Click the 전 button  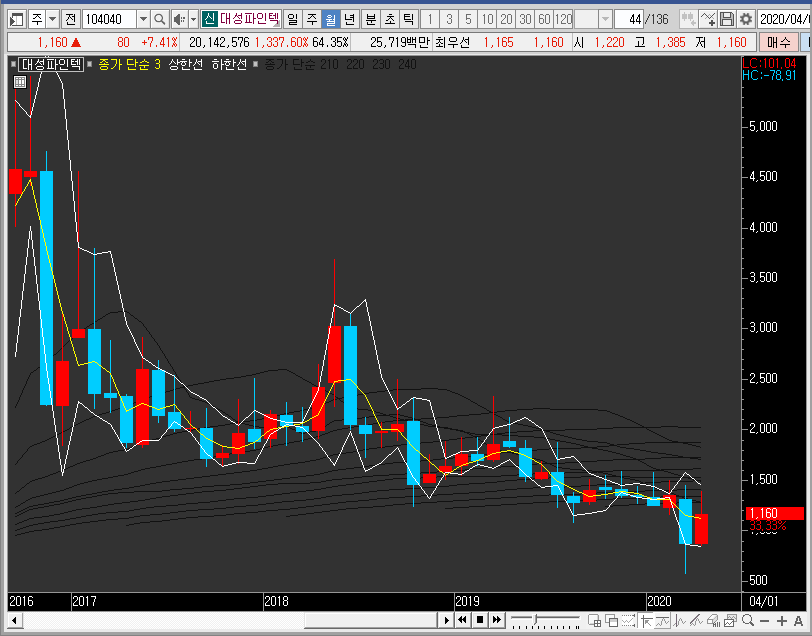(70, 20)
